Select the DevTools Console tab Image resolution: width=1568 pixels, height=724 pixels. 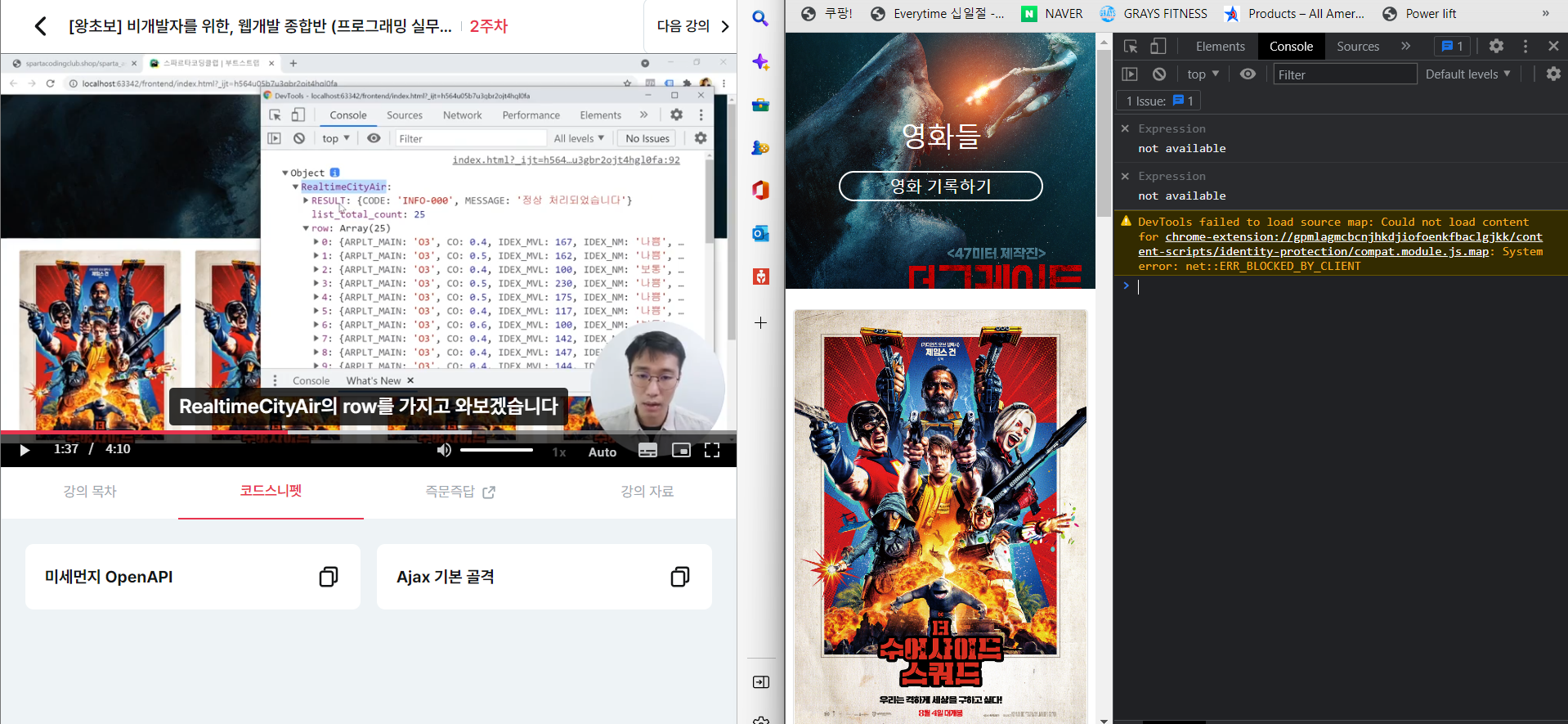(x=1291, y=47)
